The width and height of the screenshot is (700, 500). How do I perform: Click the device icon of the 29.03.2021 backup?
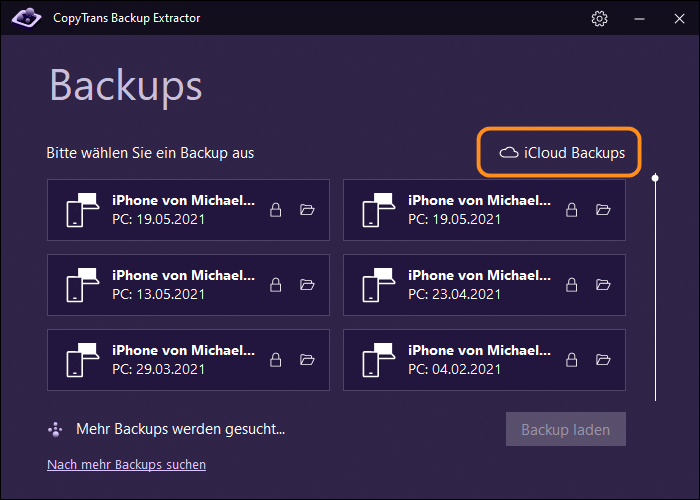[83, 360]
